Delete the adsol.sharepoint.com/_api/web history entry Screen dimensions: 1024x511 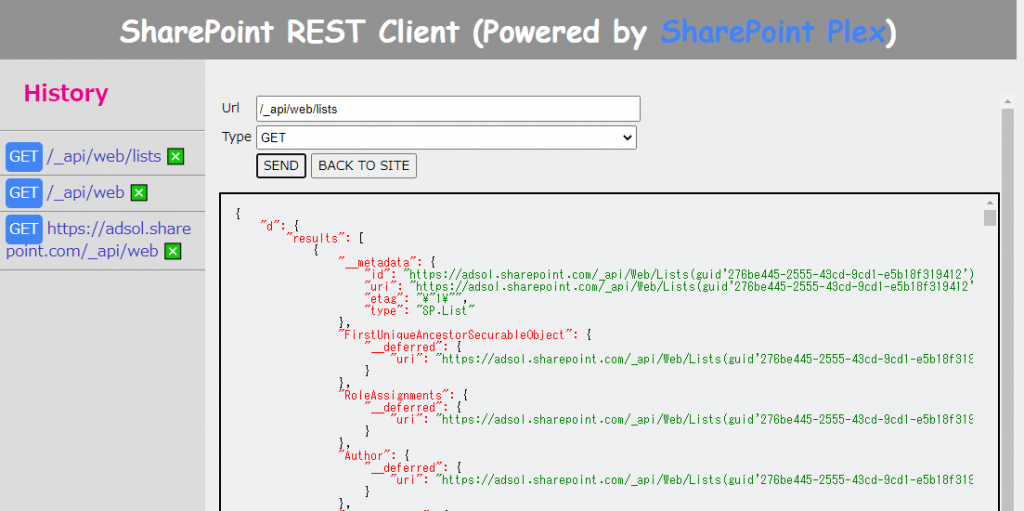point(172,251)
